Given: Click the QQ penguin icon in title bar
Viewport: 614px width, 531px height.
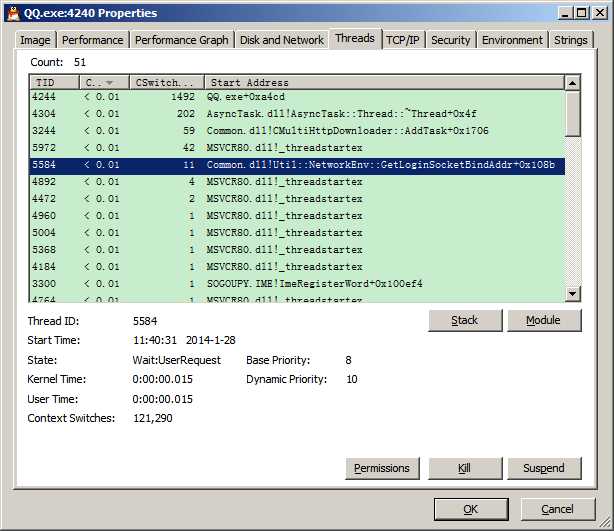Looking at the screenshot, I should tap(13, 13).
